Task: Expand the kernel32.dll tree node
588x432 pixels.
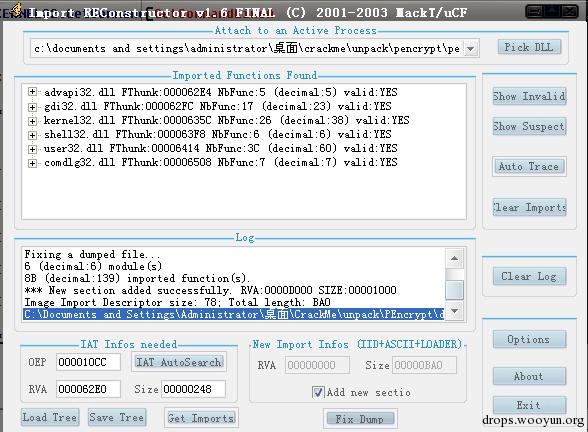Action: (x=33, y=121)
